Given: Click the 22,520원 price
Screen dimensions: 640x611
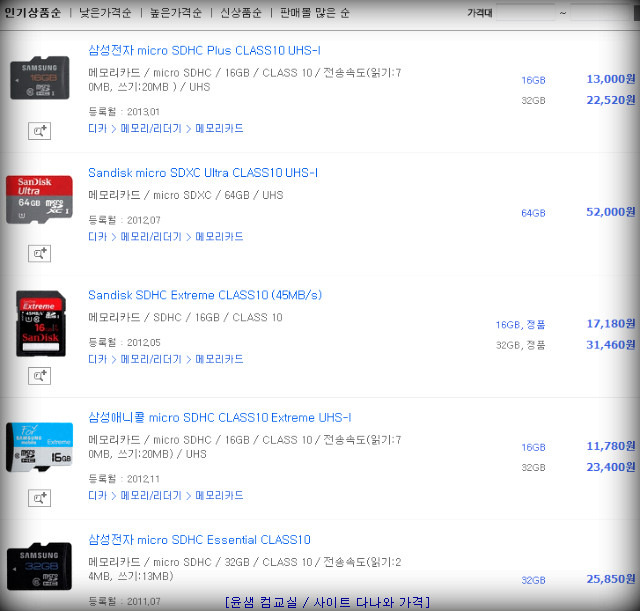Looking at the screenshot, I should (611, 100).
